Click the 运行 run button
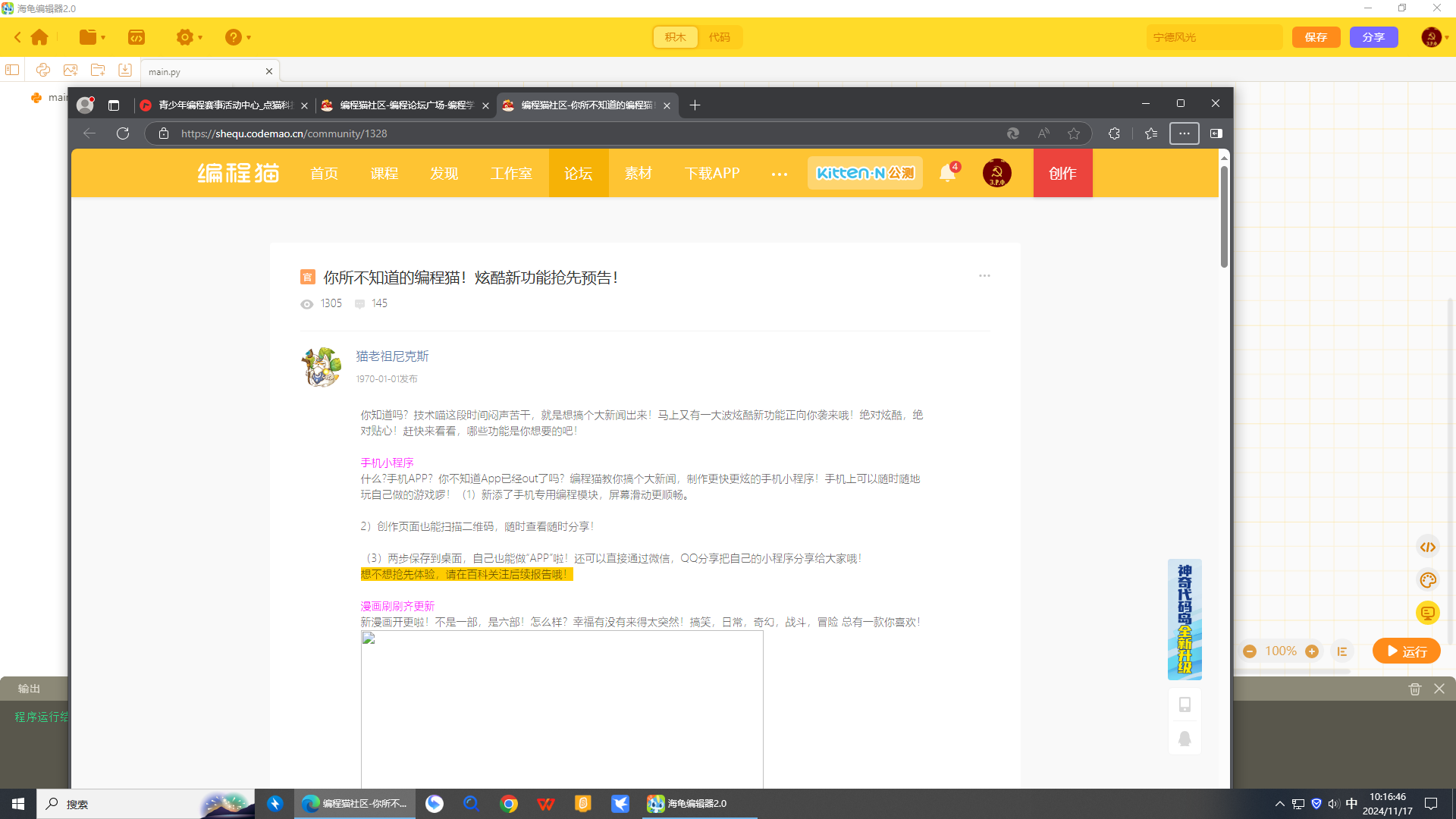1456x819 pixels. pos(1407,651)
